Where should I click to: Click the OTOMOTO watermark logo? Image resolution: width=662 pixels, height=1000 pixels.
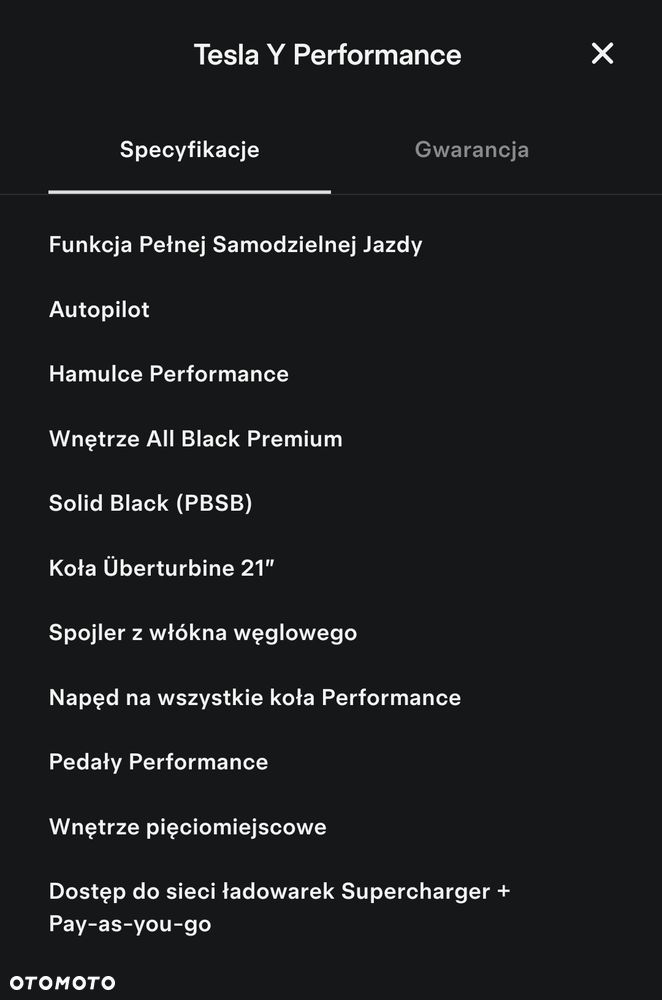(x=62, y=983)
